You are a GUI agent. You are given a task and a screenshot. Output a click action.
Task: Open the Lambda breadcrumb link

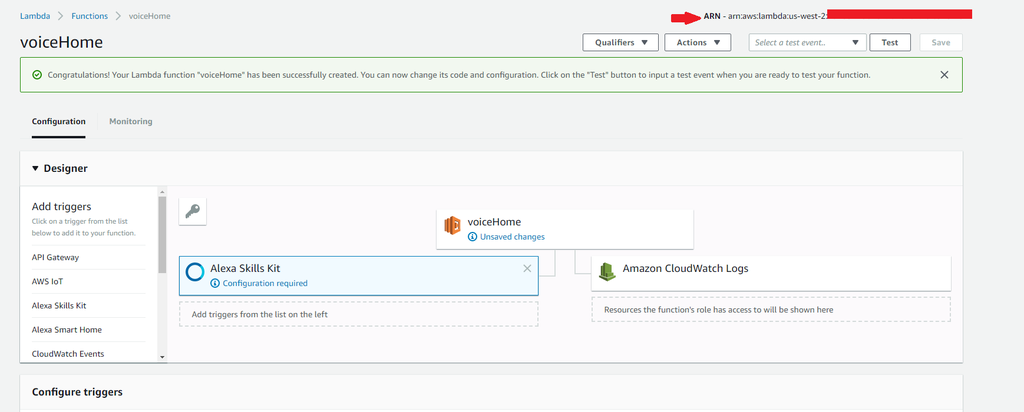[36, 17]
